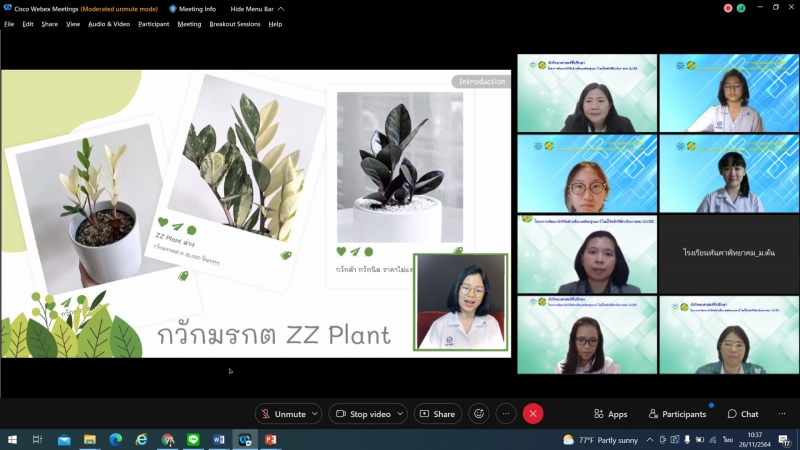
Task: Open video options arrow beside Stop video
Action: click(x=402, y=414)
